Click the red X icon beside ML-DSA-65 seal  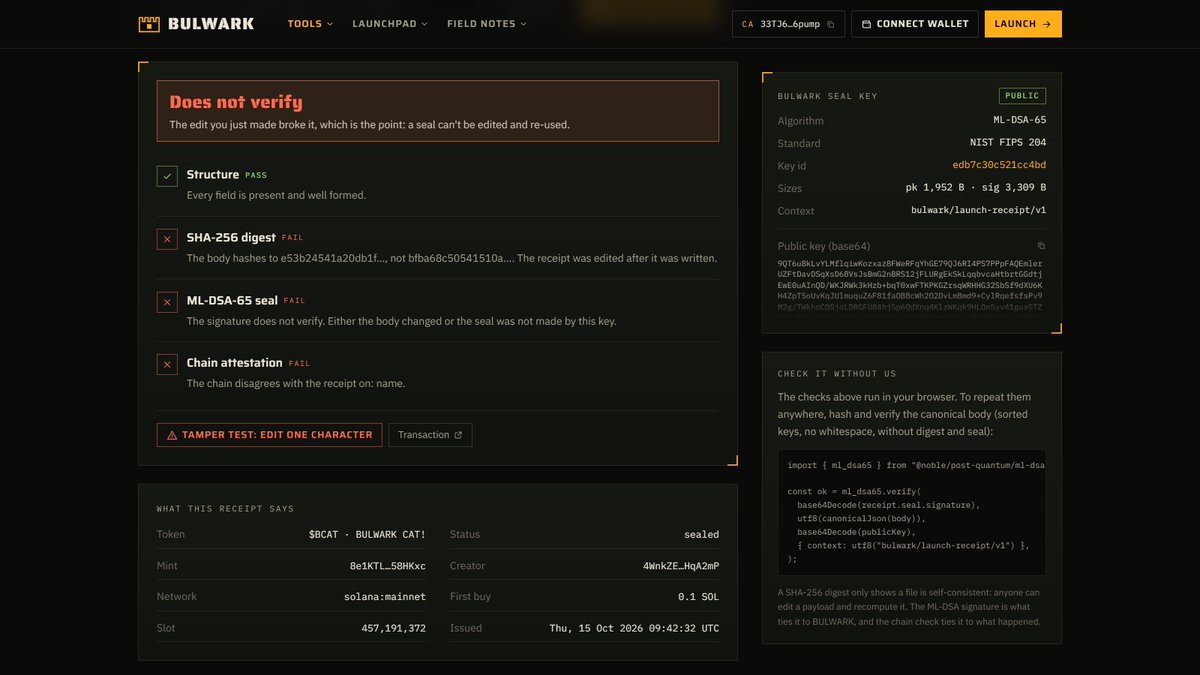coord(167,302)
